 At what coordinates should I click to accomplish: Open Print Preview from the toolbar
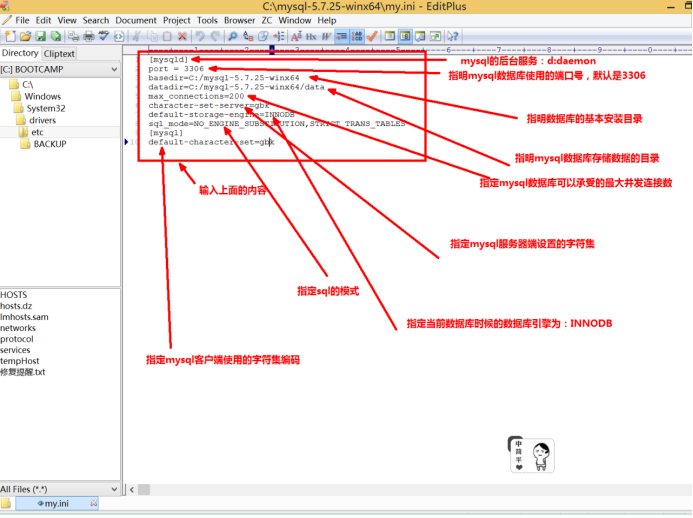coord(73,36)
